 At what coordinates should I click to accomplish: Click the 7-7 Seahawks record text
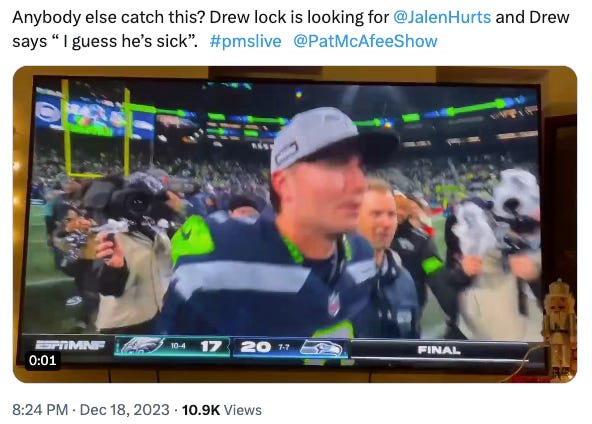click(x=284, y=347)
